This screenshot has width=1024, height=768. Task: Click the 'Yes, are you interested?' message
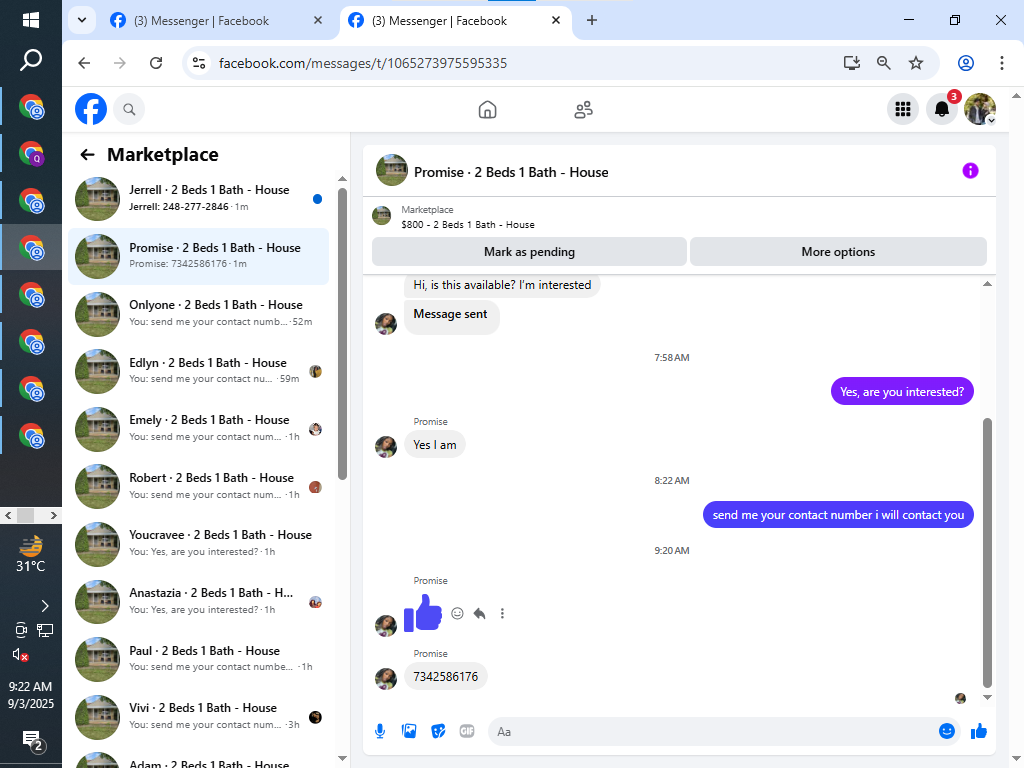click(x=902, y=392)
